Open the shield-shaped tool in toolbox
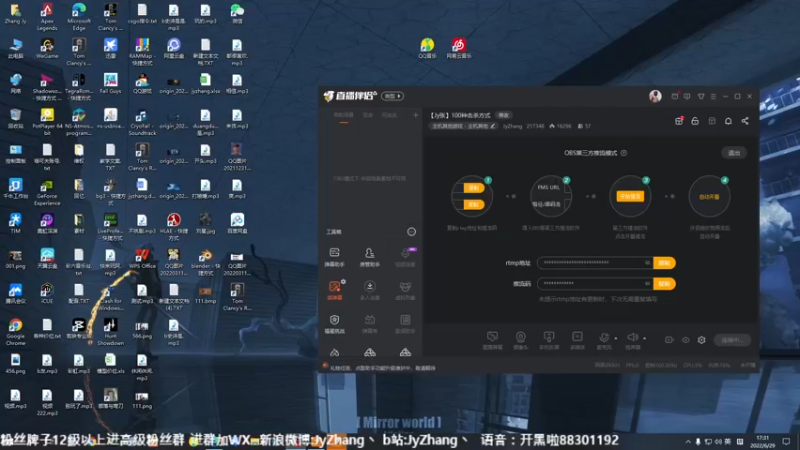Viewport: 800px width, 450px height. tap(334, 323)
